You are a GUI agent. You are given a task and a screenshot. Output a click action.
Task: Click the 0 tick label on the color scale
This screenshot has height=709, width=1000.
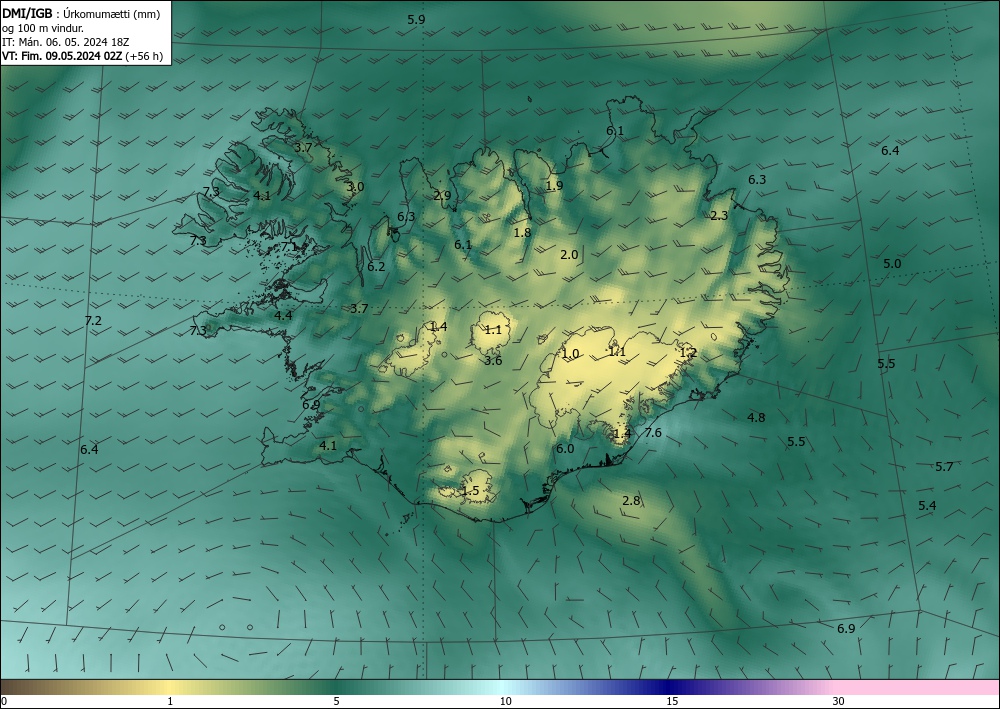[x=4, y=701]
